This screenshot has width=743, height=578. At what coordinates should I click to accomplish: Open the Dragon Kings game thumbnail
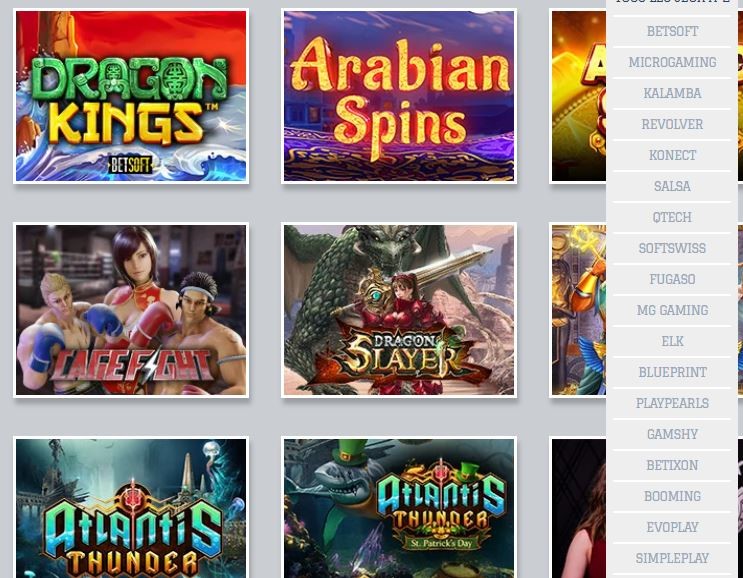pos(131,96)
